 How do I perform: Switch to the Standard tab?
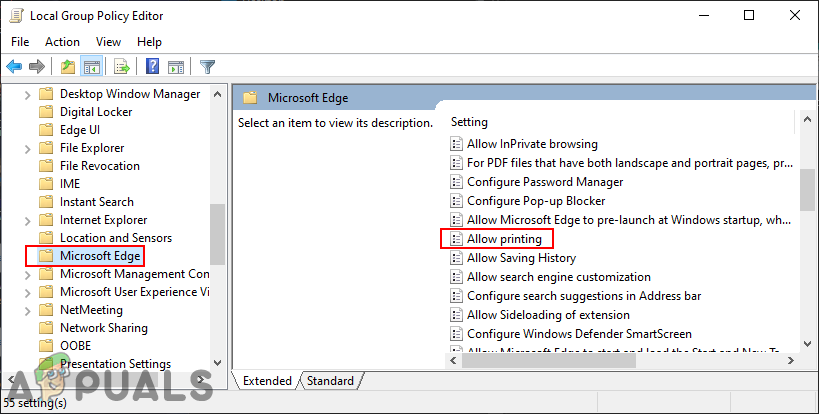(x=330, y=381)
